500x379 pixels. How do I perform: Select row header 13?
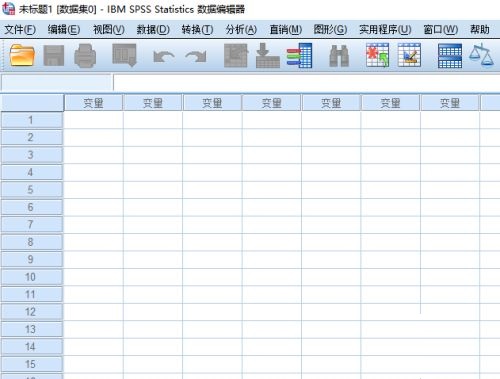(32, 329)
